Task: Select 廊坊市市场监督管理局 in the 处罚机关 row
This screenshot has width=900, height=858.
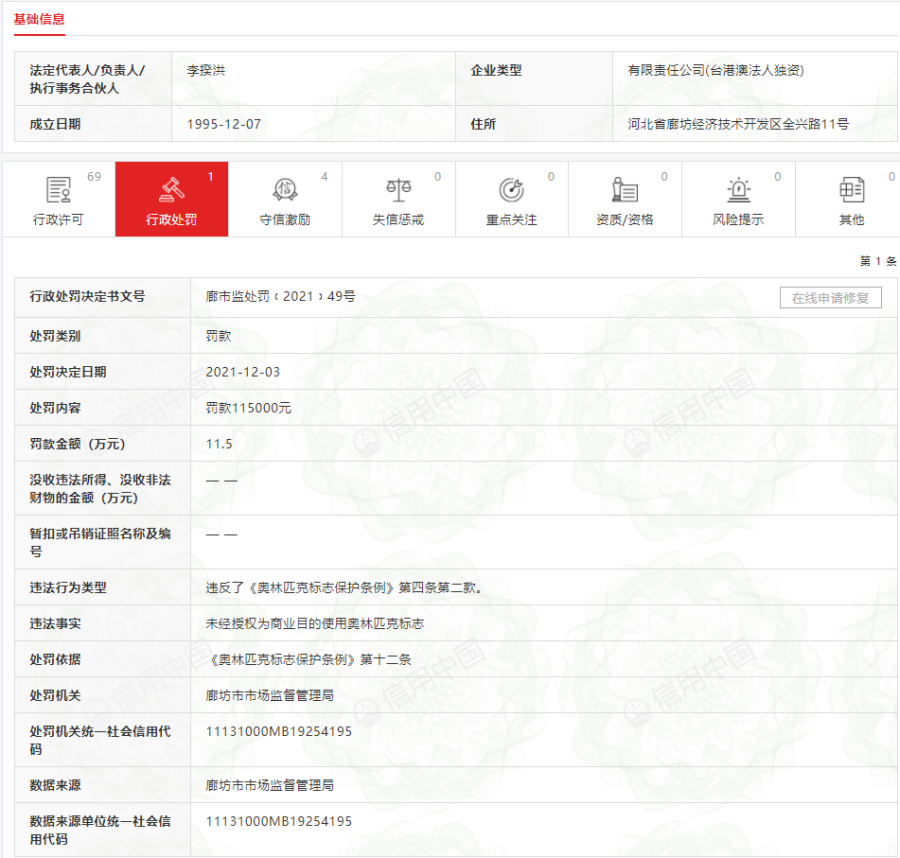Action: [x=270, y=696]
